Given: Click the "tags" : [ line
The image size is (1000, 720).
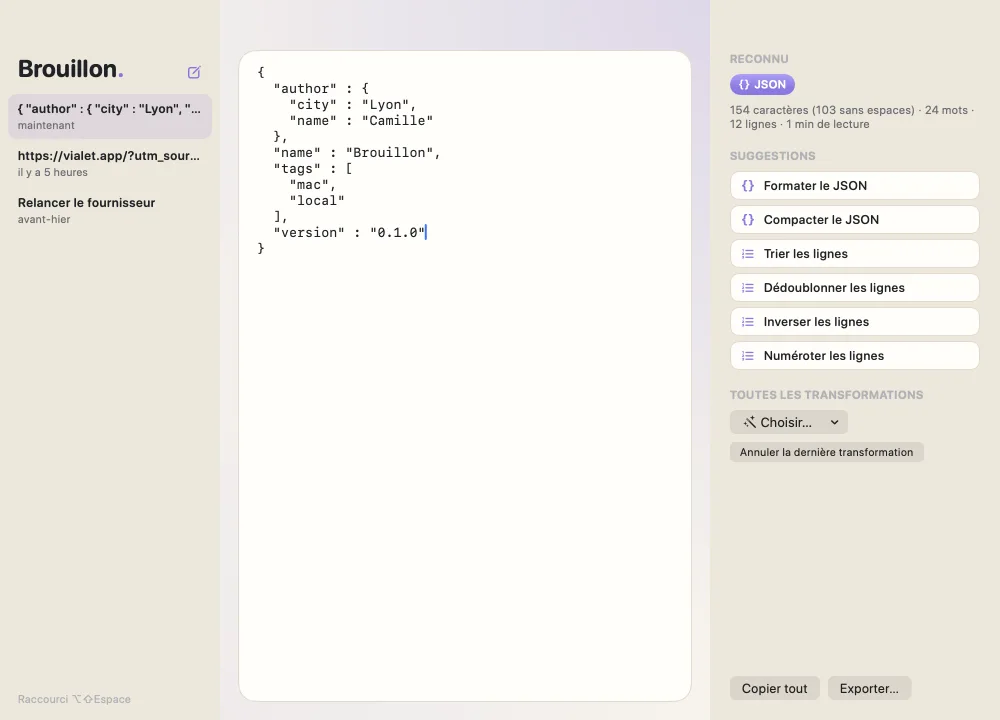Looking at the screenshot, I should (x=313, y=169).
